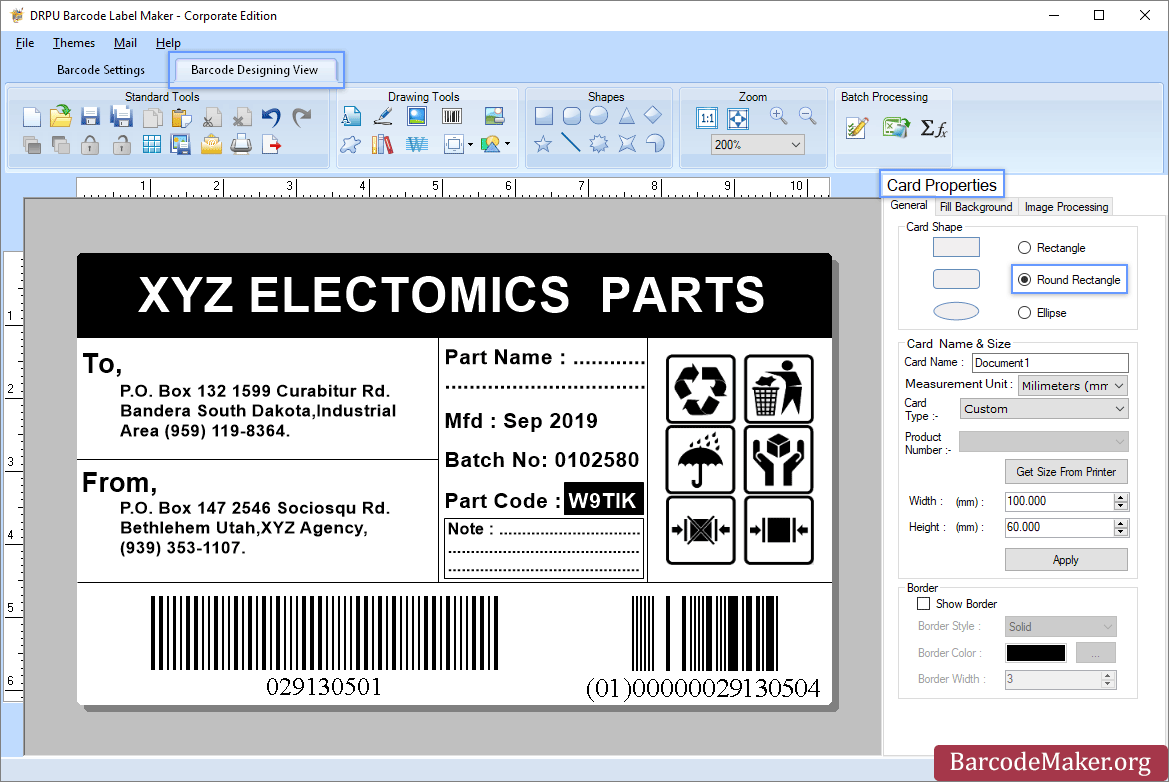Apply the card size settings

pyautogui.click(x=1066, y=560)
